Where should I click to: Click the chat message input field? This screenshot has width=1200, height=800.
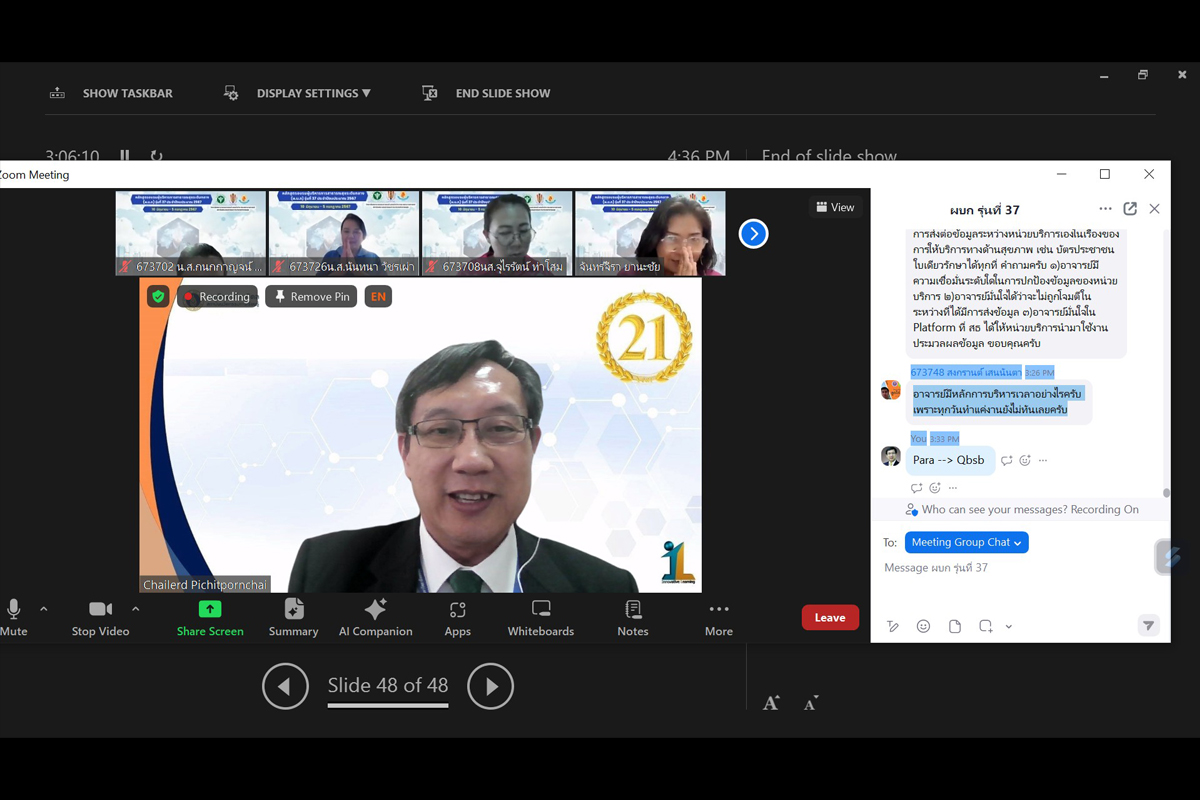point(1010,568)
